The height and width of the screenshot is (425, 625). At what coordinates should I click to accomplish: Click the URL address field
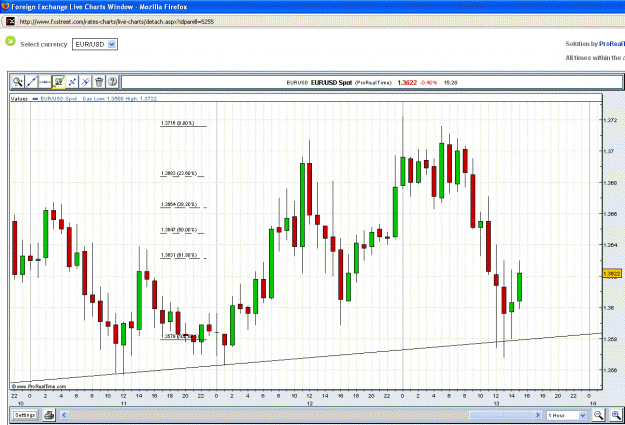tap(116, 22)
